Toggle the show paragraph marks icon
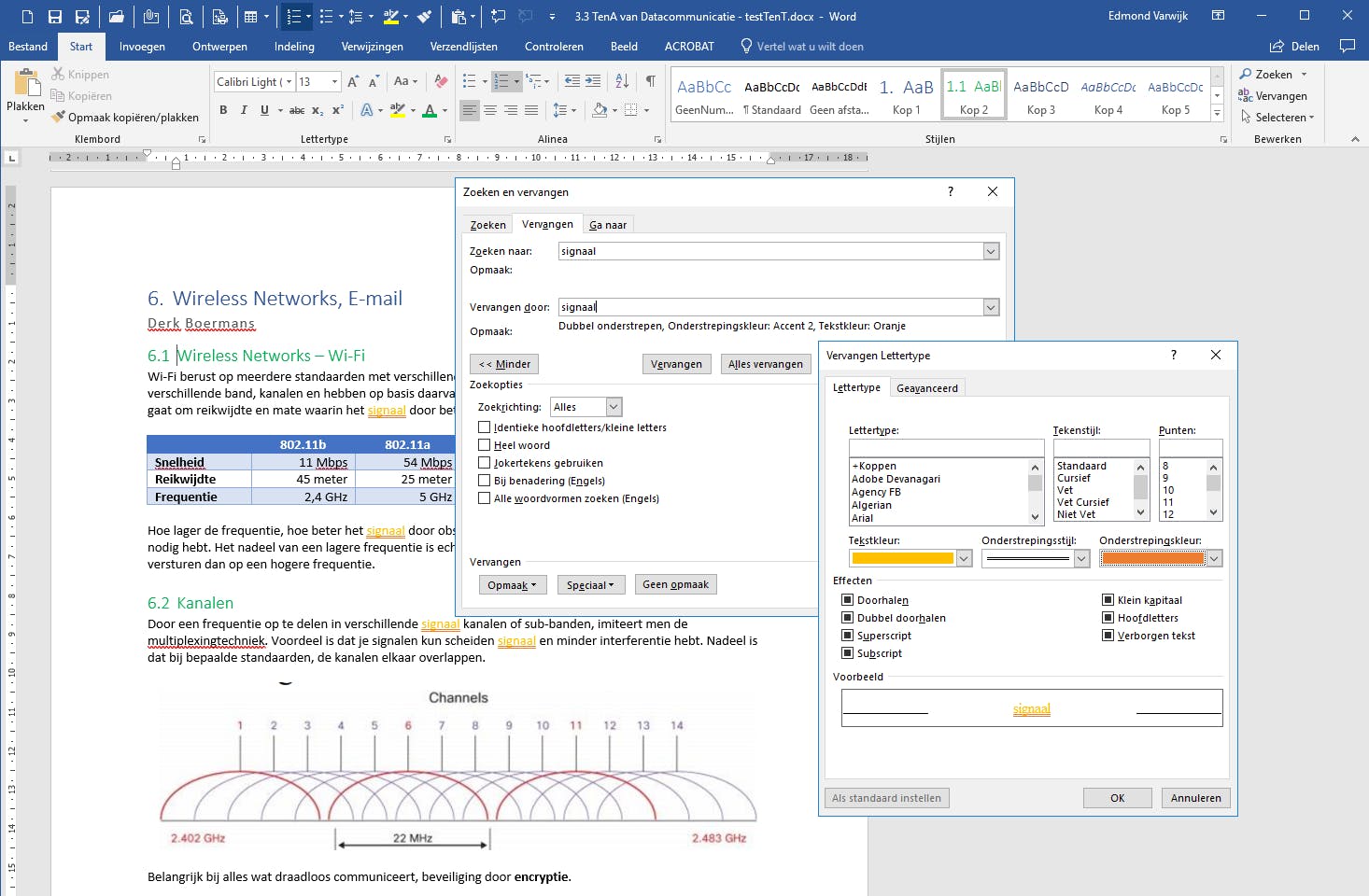Viewport: 1369px width, 896px height. pyautogui.click(x=650, y=81)
